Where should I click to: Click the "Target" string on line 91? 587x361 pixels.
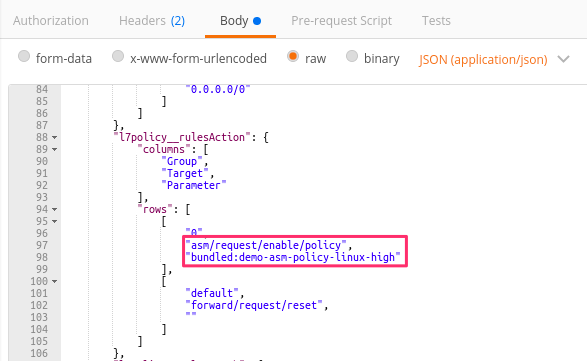click(185, 173)
